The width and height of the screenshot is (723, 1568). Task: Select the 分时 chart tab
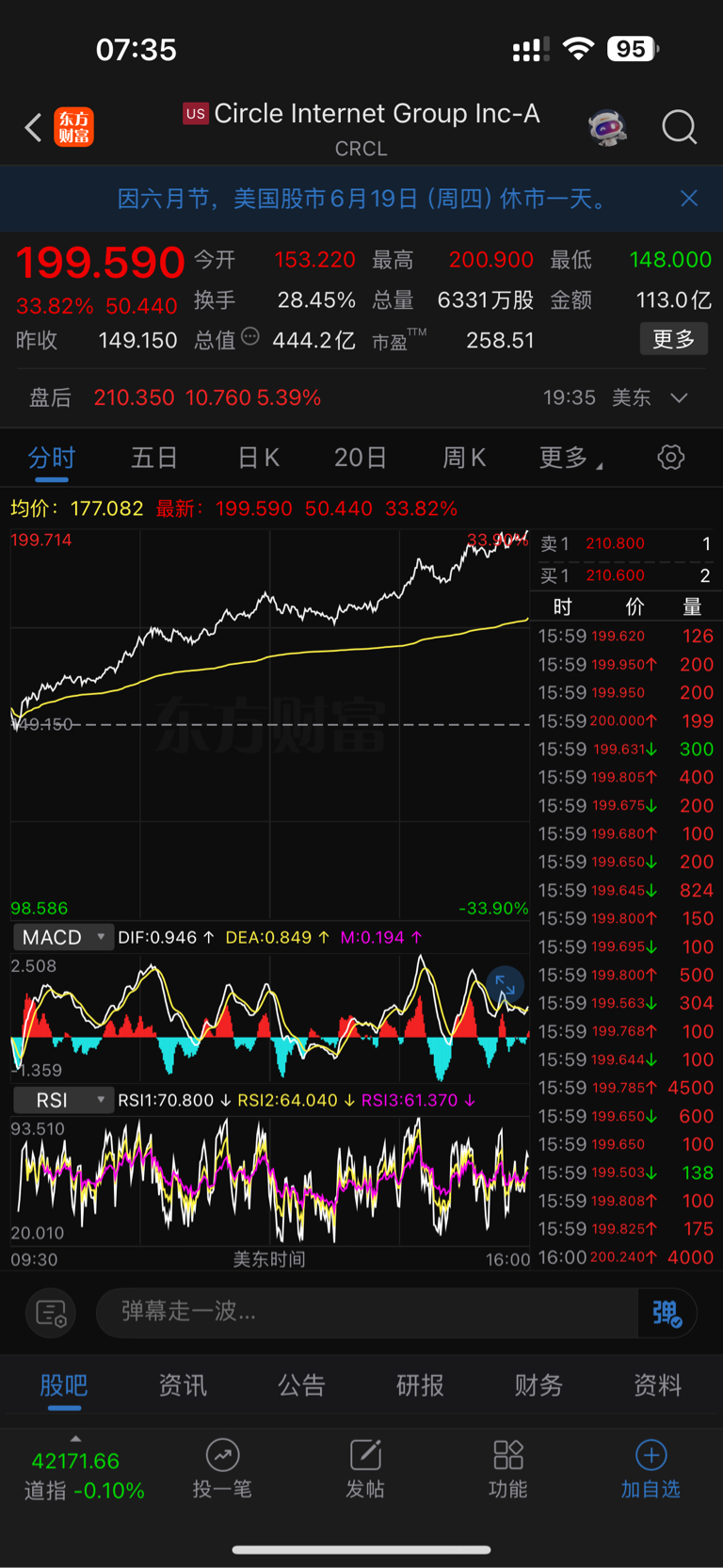[51, 458]
